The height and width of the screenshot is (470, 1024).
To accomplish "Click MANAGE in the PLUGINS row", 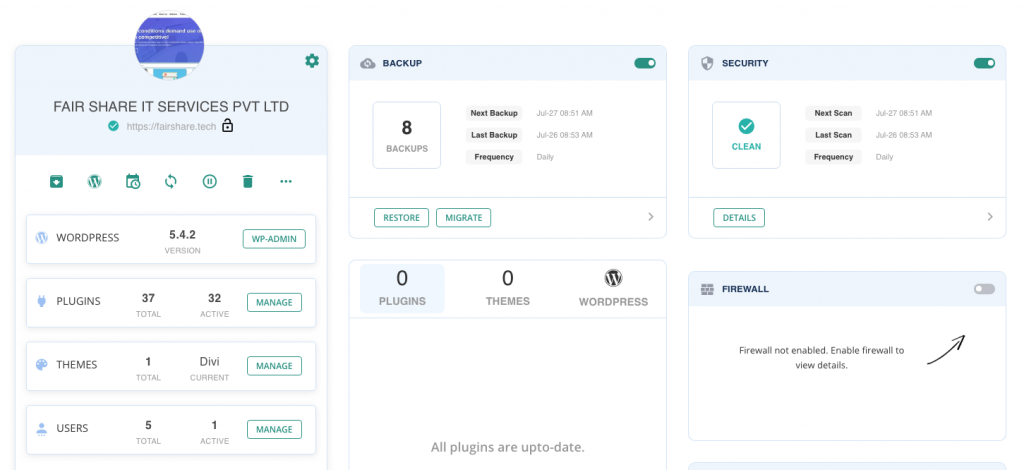I will coord(274,302).
